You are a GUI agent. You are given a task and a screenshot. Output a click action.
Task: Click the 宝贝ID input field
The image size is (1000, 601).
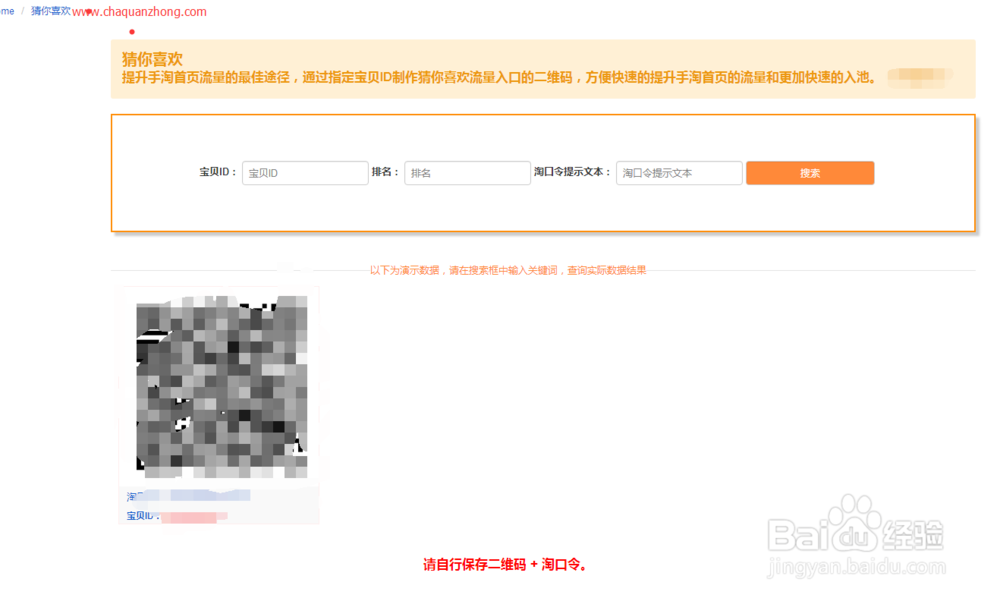[x=305, y=173]
